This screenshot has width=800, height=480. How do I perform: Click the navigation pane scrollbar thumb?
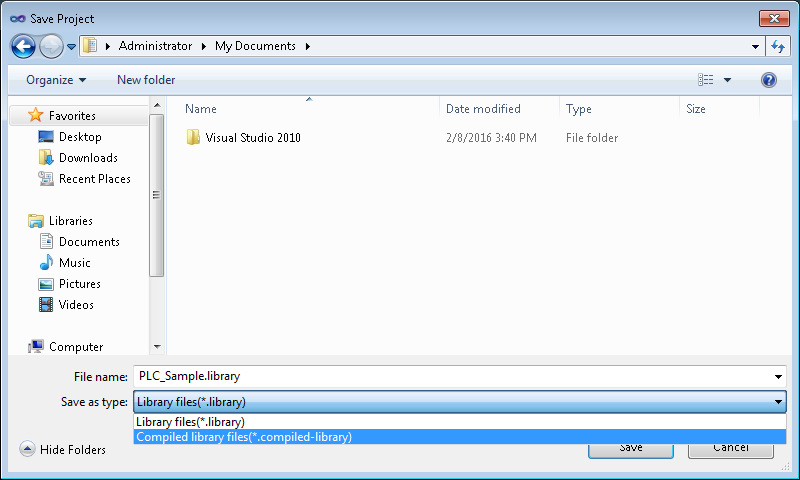point(156,195)
